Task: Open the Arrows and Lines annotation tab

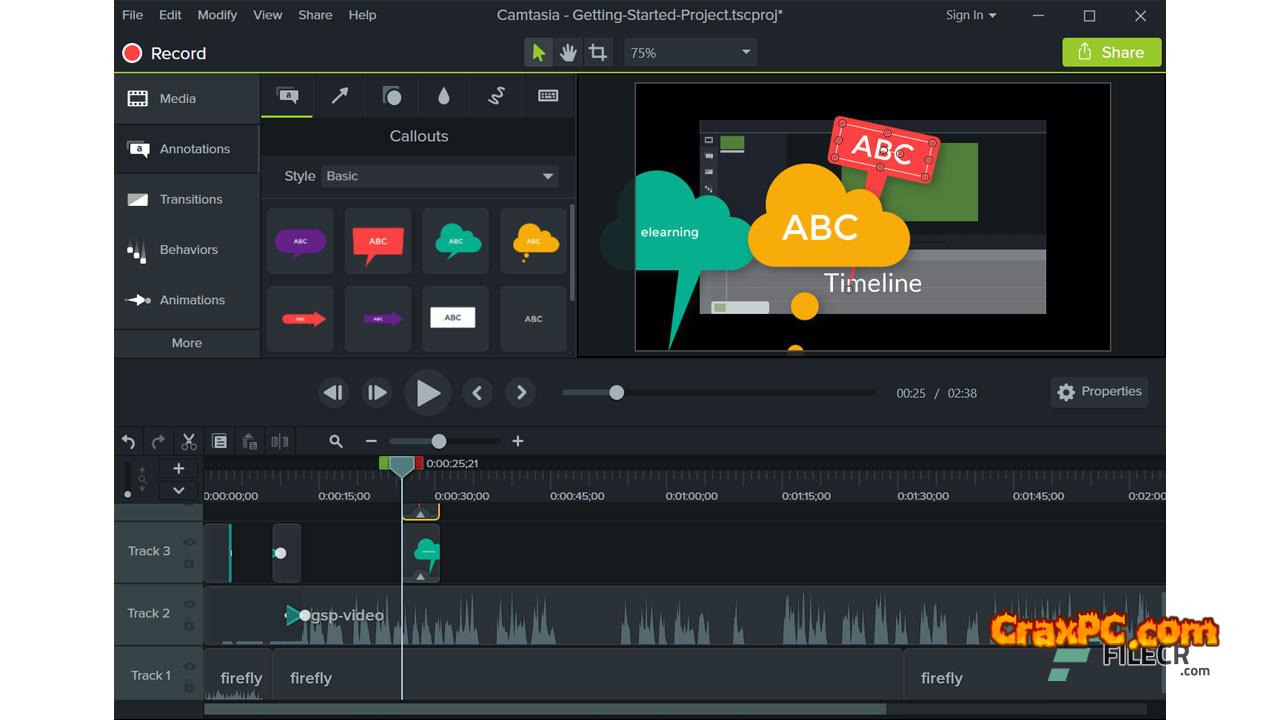Action: point(340,96)
